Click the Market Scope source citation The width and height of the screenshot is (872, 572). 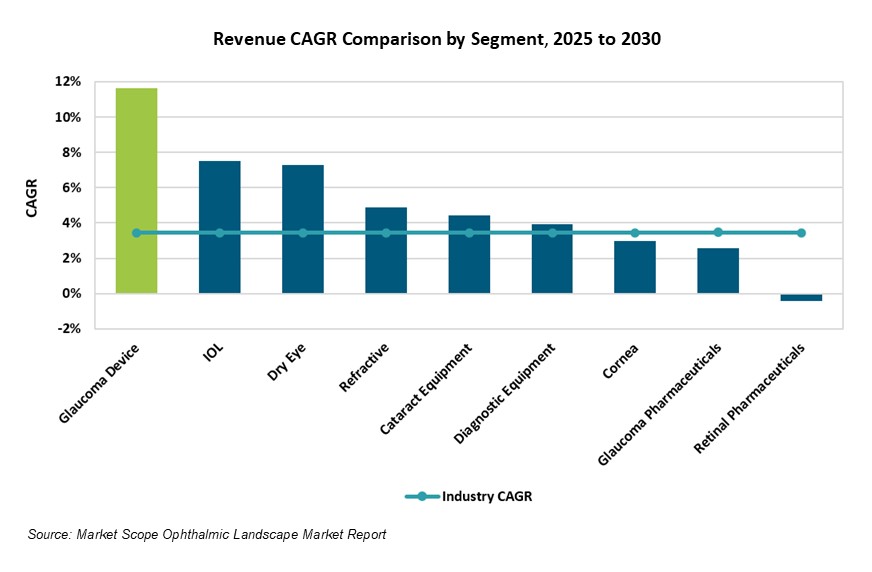(207, 535)
